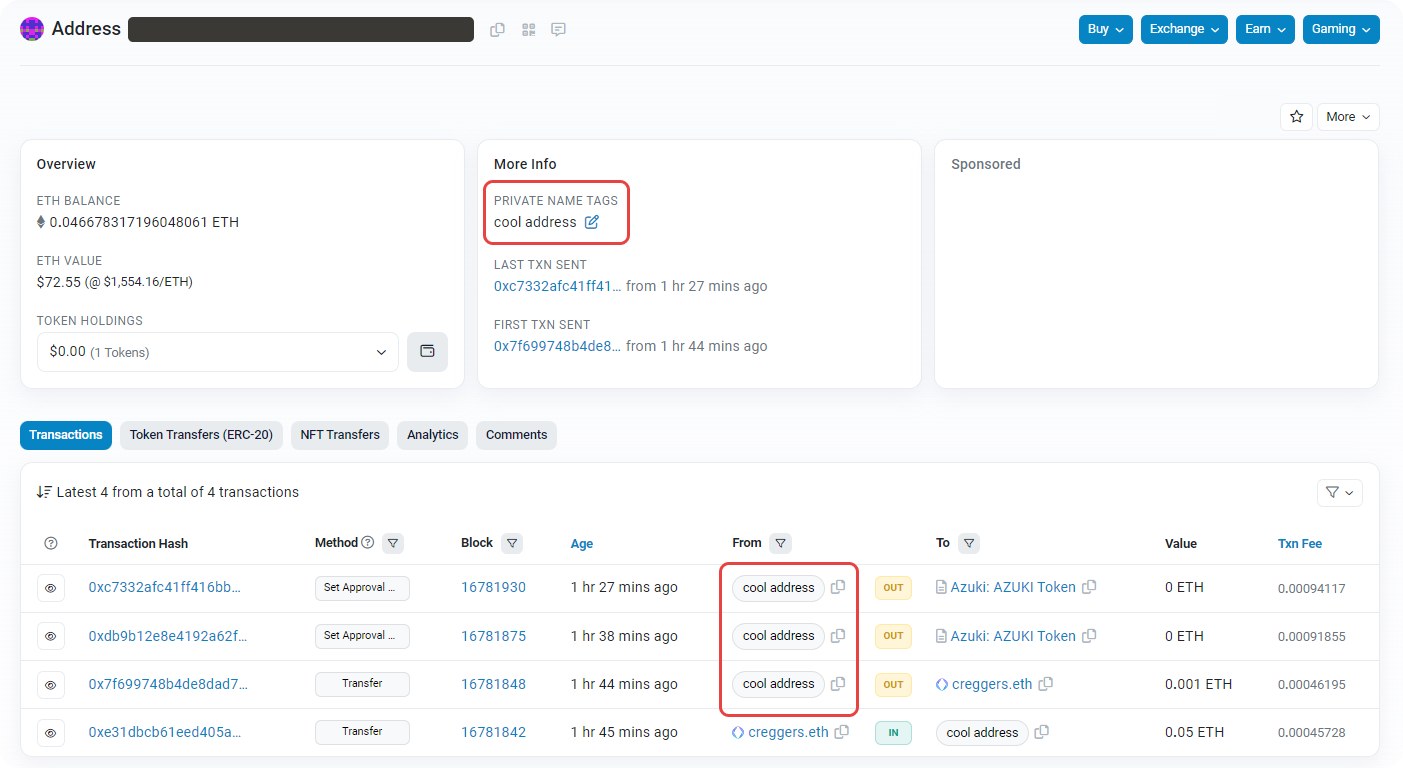Show the address QR code
This screenshot has width=1403, height=768.
click(528, 30)
